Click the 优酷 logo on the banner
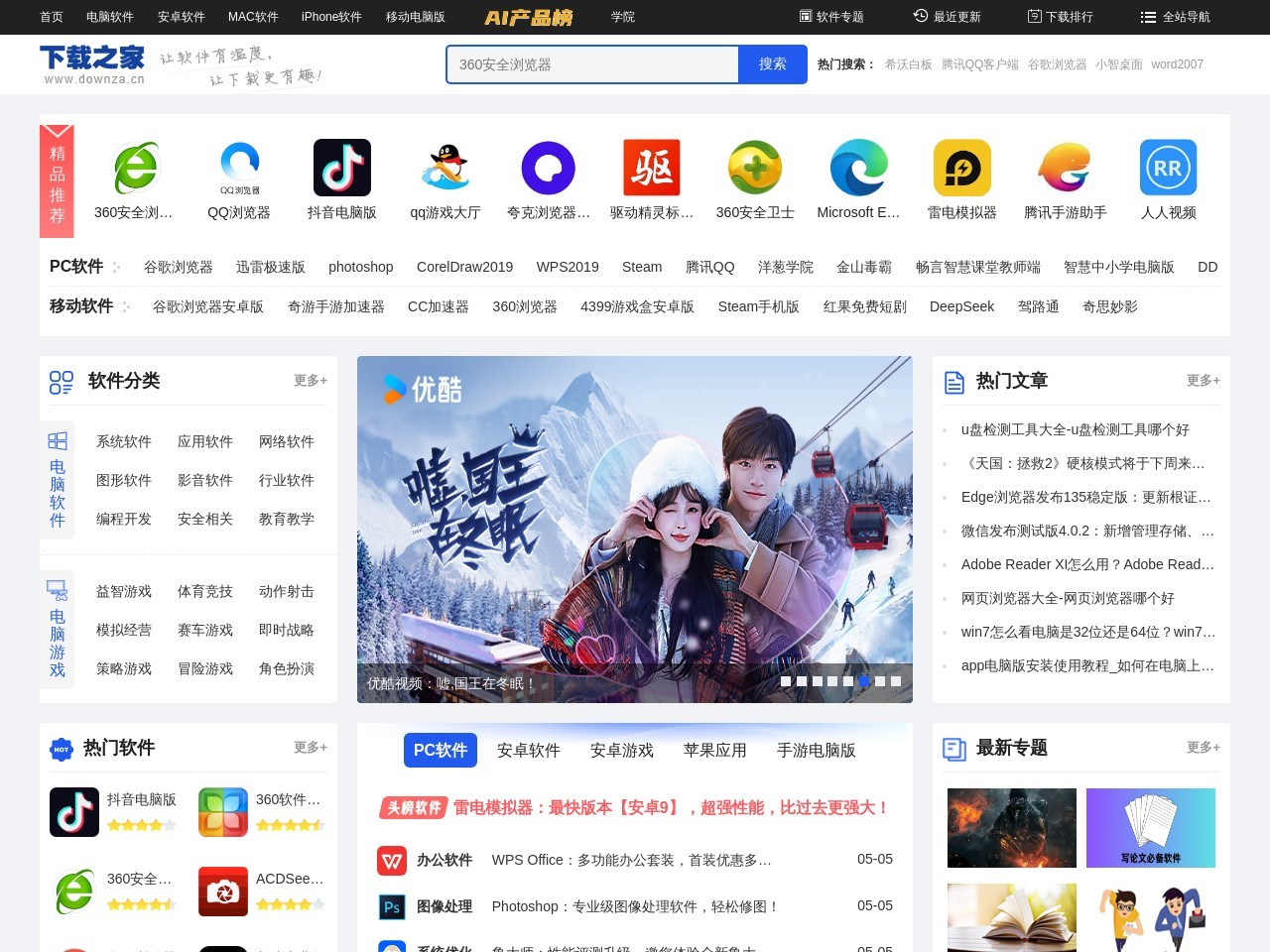This screenshot has width=1270, height=952. 423,390
